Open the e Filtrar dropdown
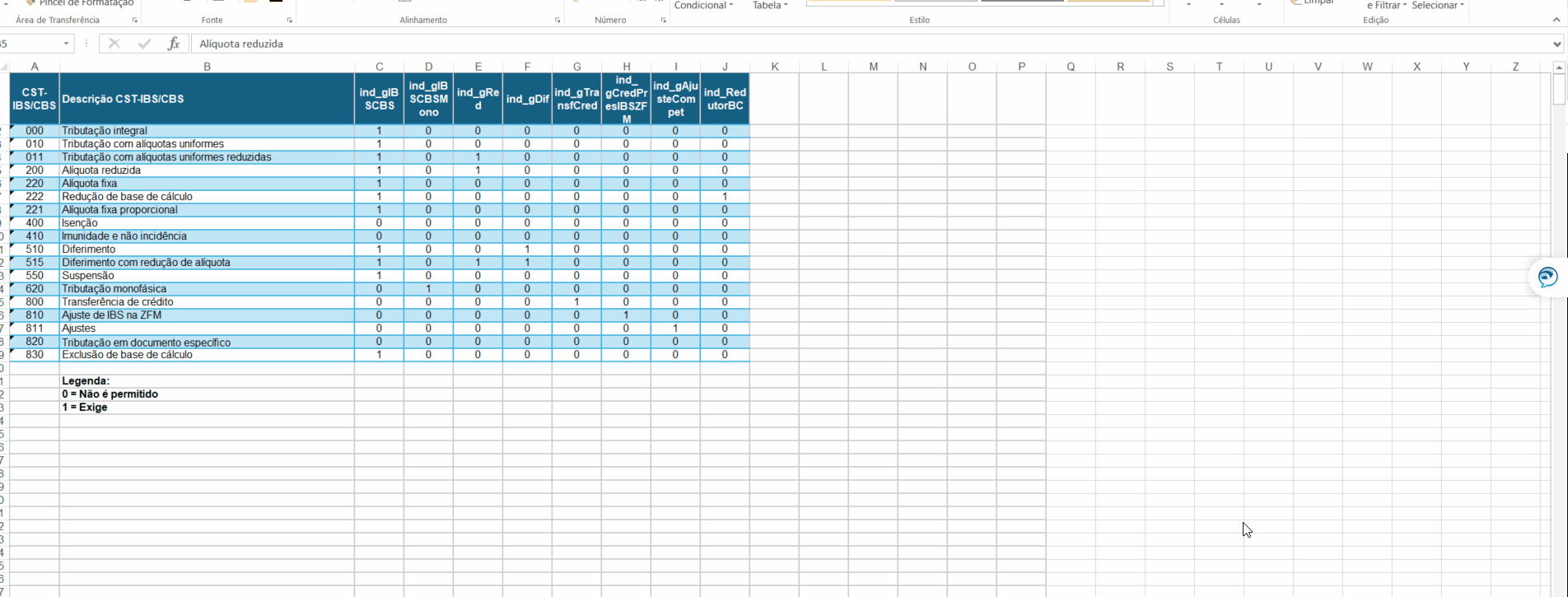This screenshot has height=597, width=1568. pyautogui.click(x=1387, y=5)
